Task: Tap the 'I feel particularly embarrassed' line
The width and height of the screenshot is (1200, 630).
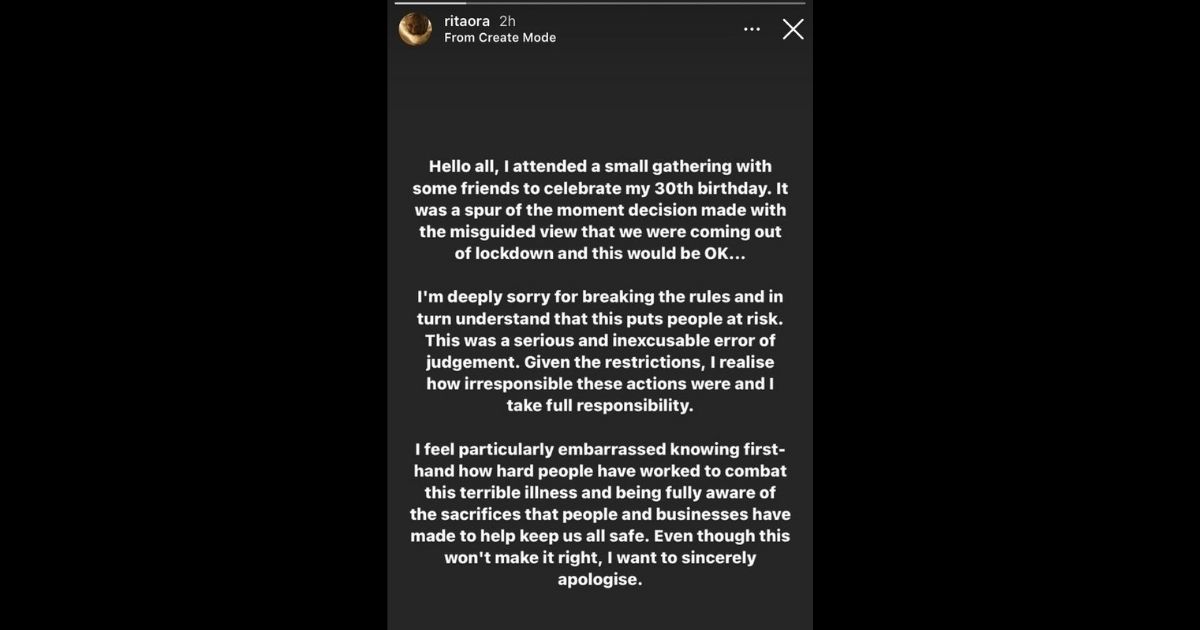Action: coord(600,449)
